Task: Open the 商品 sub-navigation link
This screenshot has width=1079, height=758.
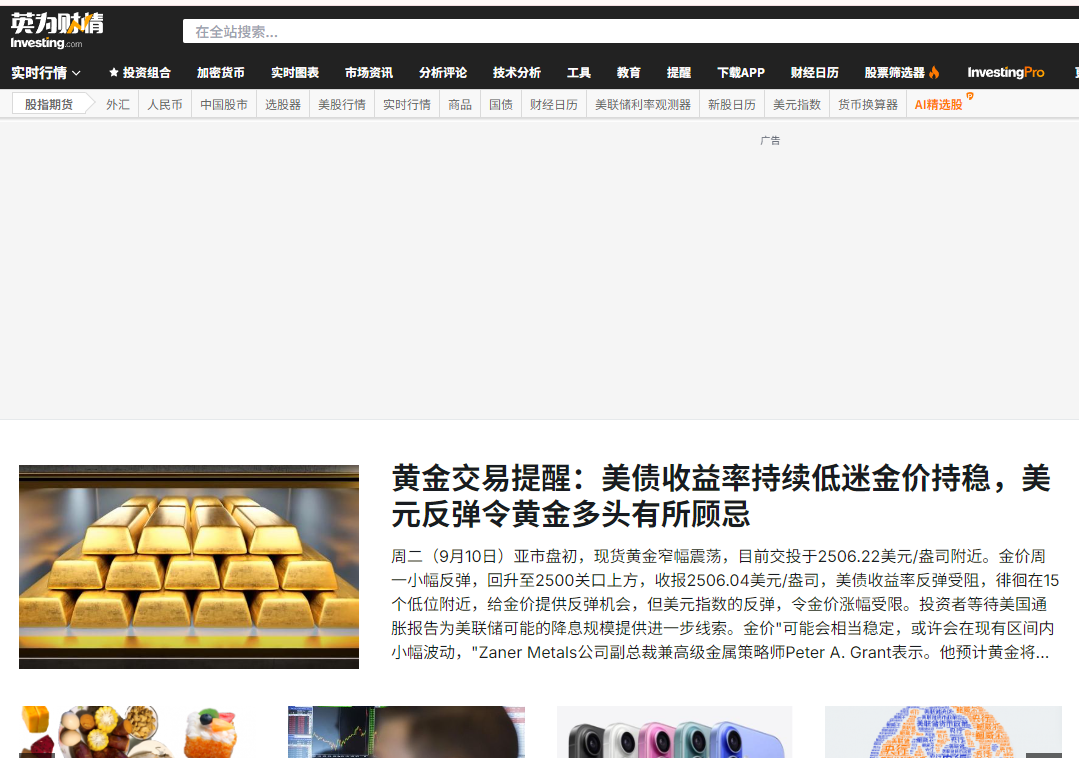Action: [460, 105]
